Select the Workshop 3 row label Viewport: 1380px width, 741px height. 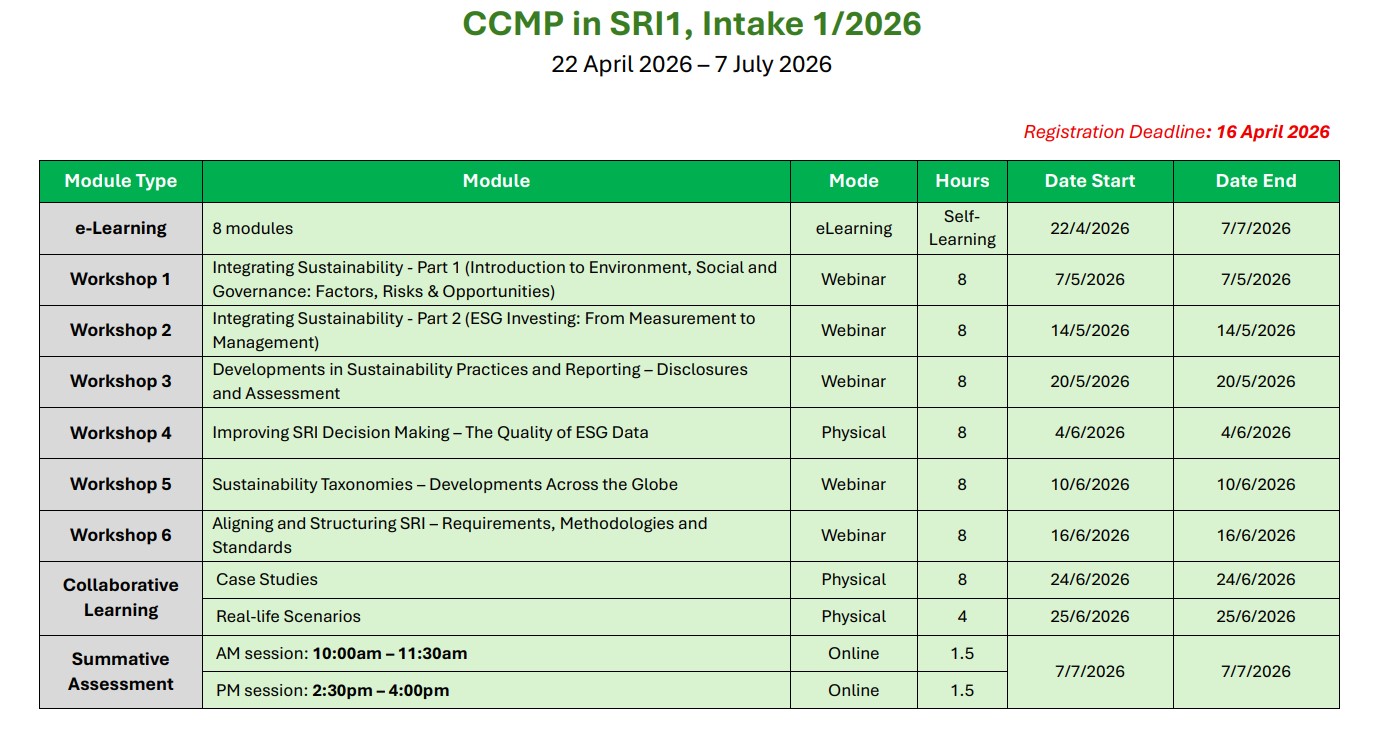(x=120, y=381)
